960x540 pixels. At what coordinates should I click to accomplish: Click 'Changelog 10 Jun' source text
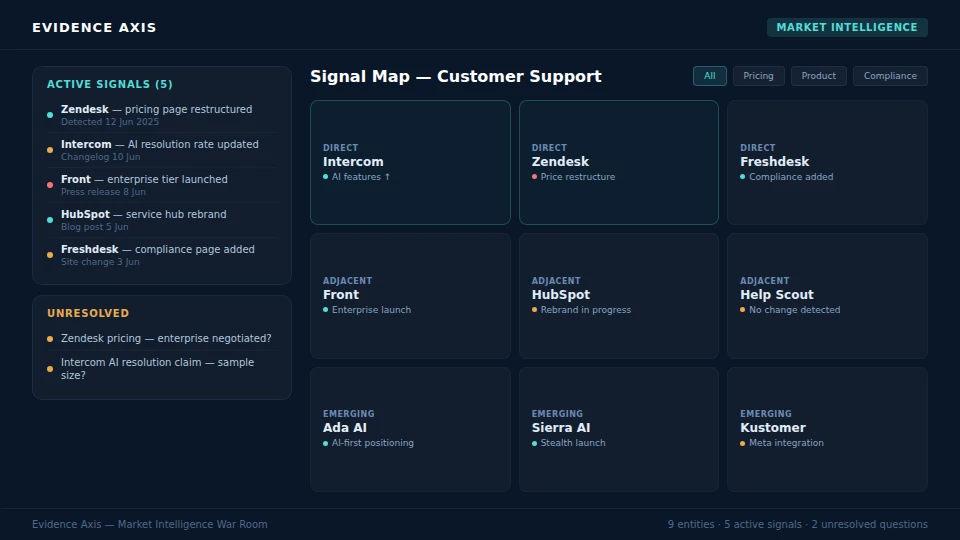[100, 157]
